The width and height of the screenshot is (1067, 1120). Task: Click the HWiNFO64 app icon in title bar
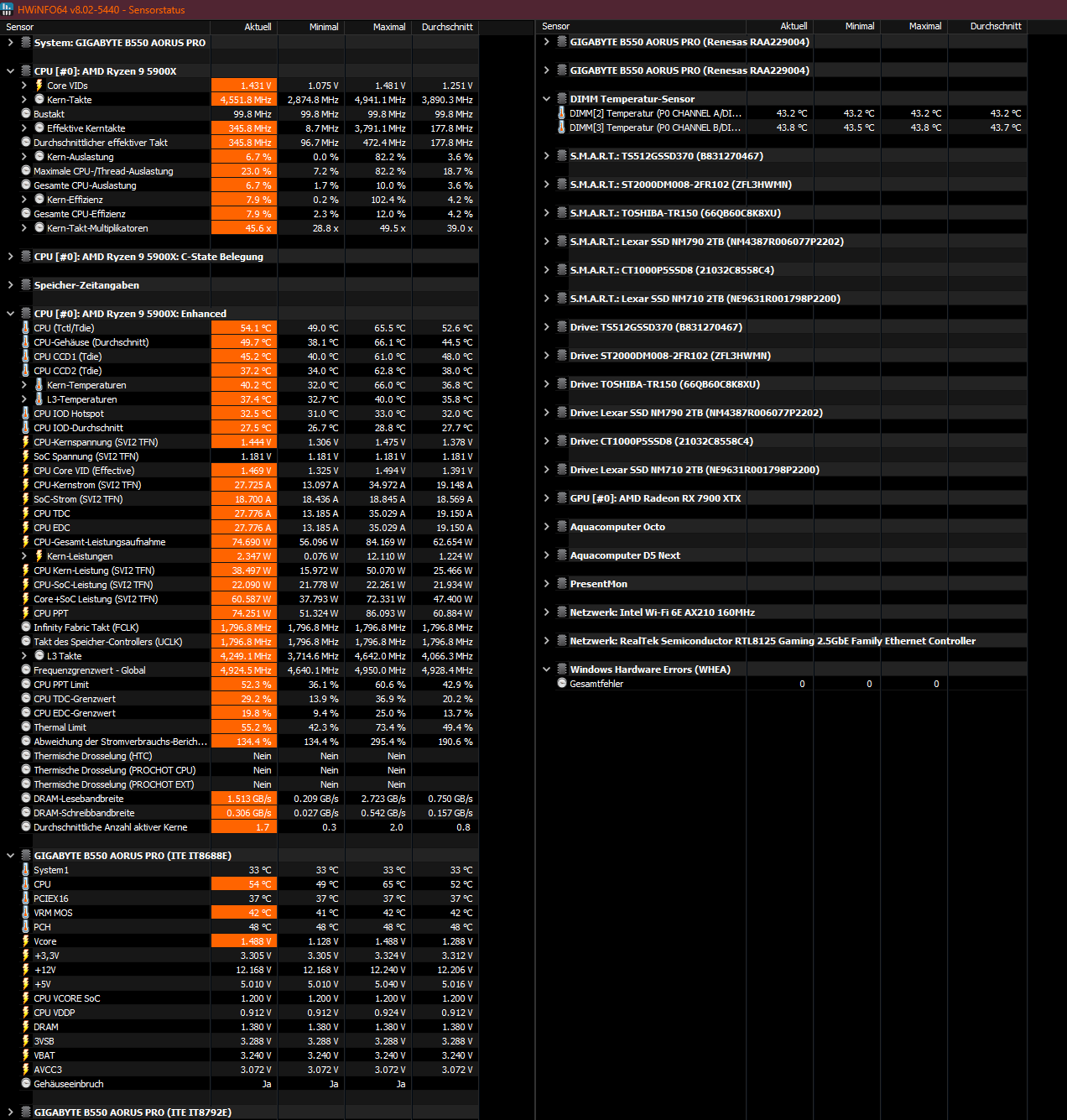coord(8,9)
